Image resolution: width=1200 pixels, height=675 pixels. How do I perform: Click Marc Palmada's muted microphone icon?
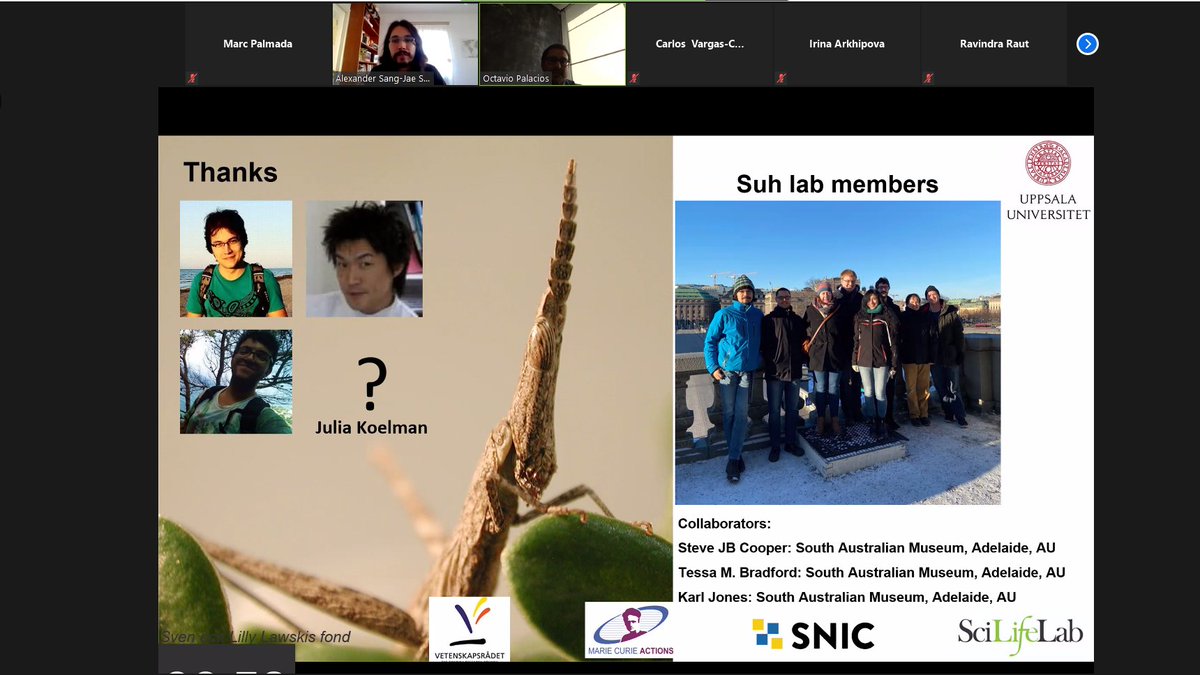point(192,78)
